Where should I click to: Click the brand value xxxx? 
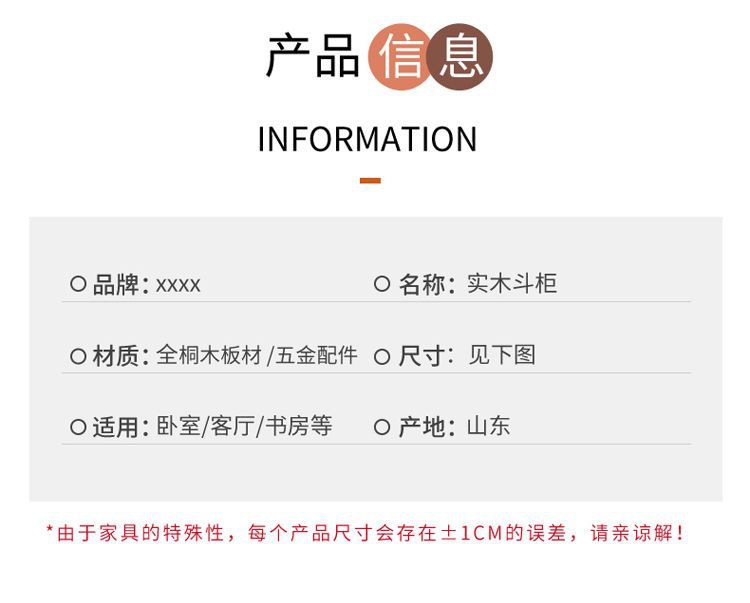(x=178, y=285)
